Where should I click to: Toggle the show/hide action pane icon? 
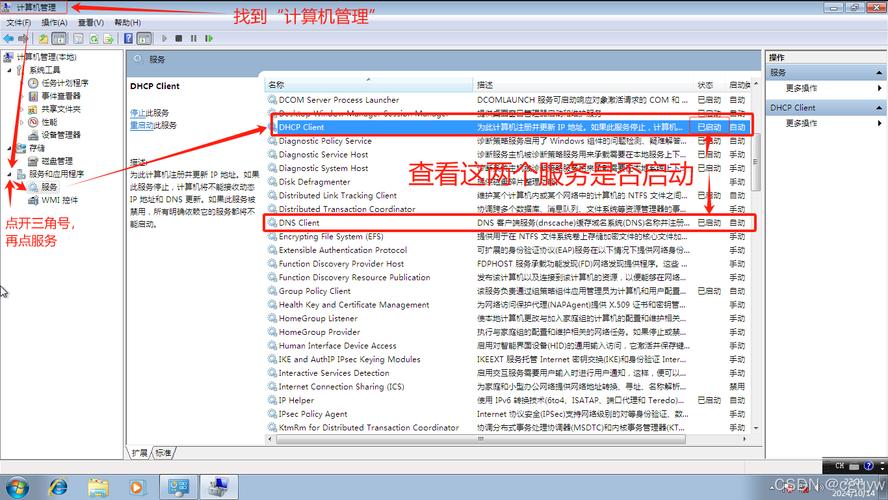click(144, 39)
